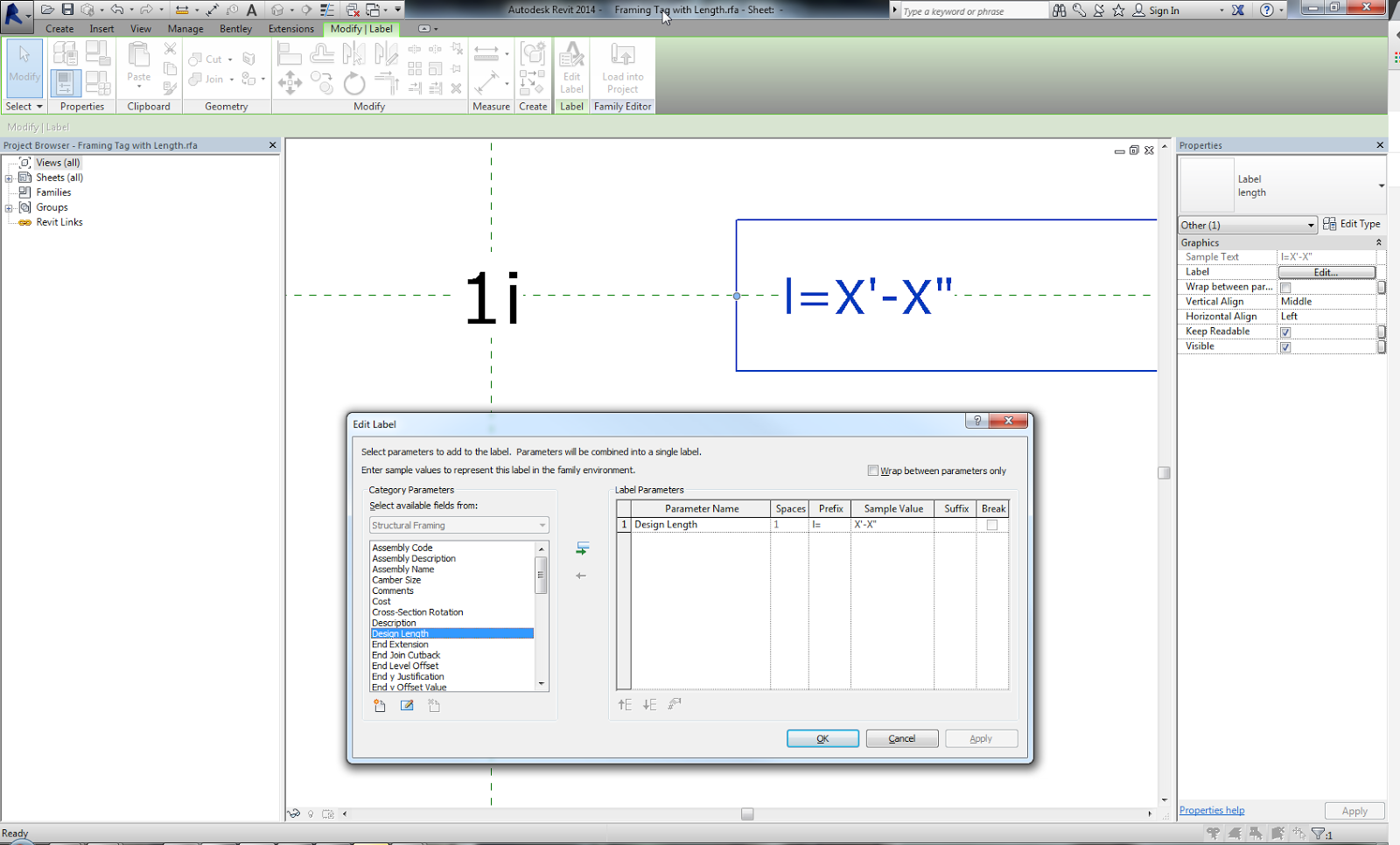Click the Load into Project icon
Viewport: 1400px width, 845px height.
pos(621,68)
